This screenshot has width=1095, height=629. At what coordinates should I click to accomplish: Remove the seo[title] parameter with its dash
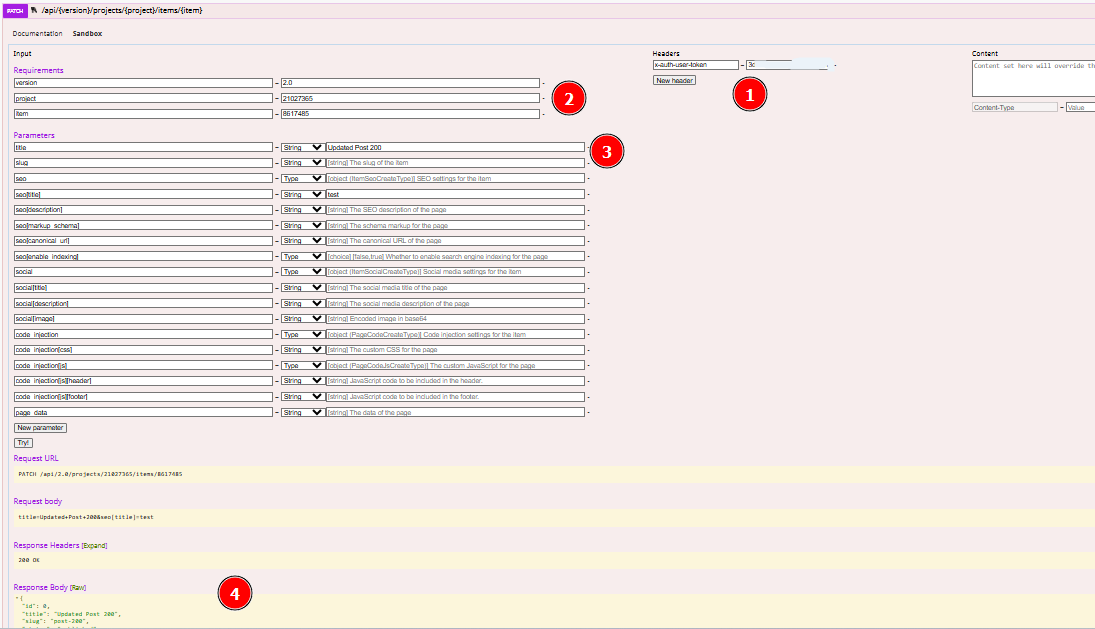click(x=589, y=195)
